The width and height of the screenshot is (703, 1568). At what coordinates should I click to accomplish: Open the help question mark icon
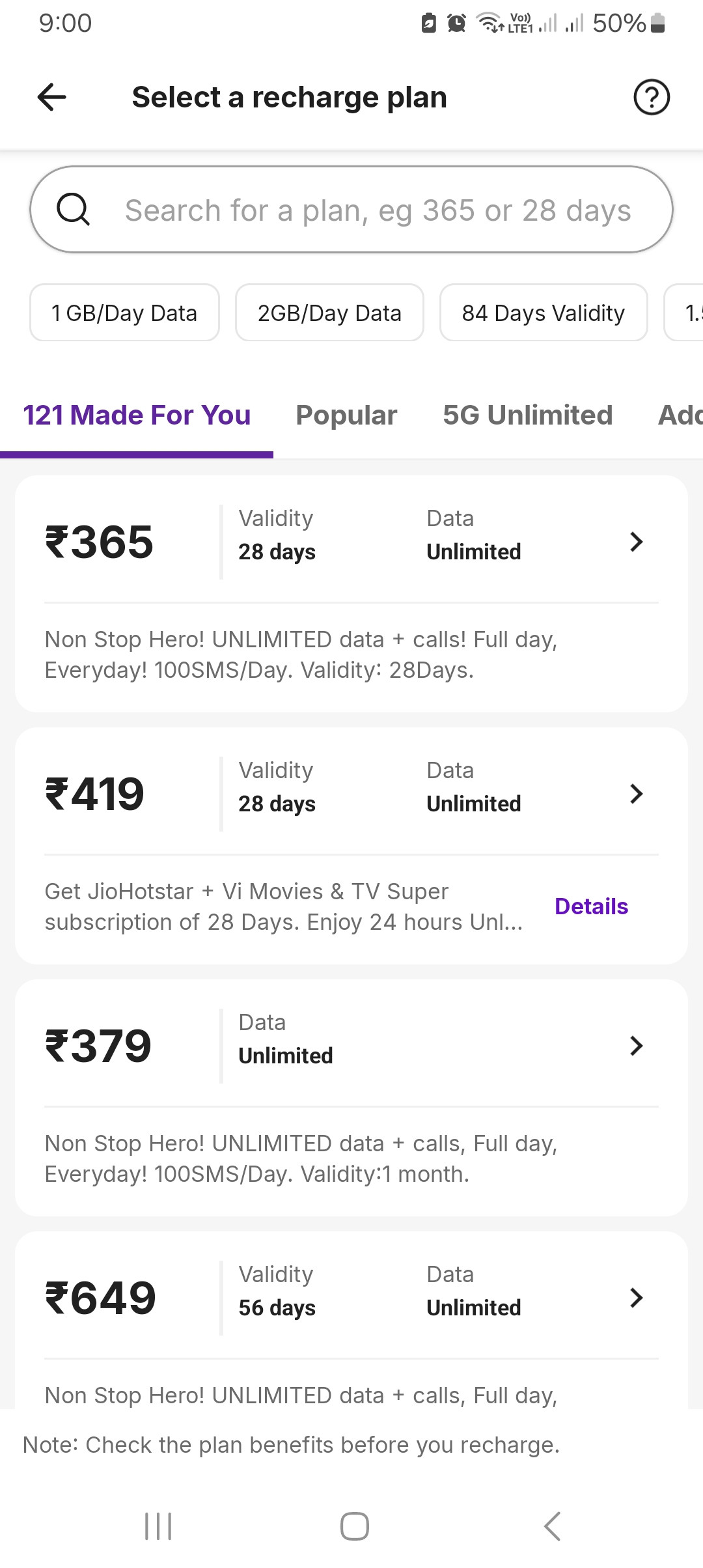pos(651,98)
